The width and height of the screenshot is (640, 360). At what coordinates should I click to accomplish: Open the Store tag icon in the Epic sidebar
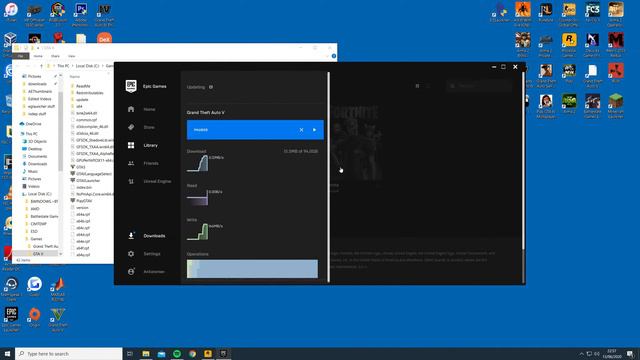pyautogui.click(x=131, y=127)
